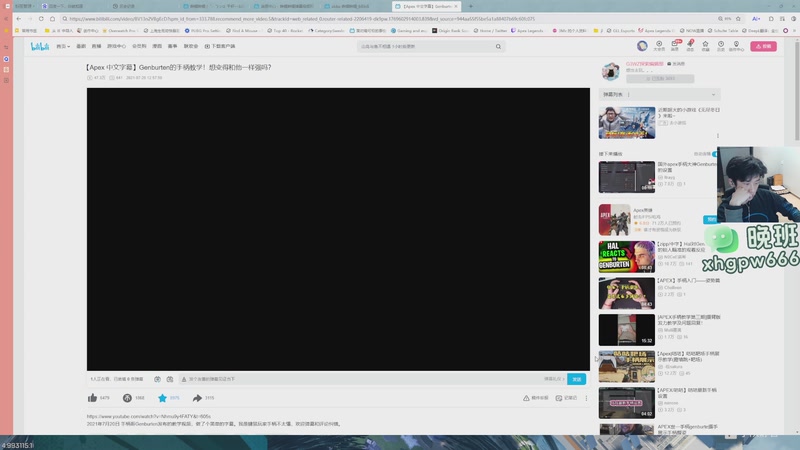
Task: Open creator center icon in header
Action: coord(736,46)
